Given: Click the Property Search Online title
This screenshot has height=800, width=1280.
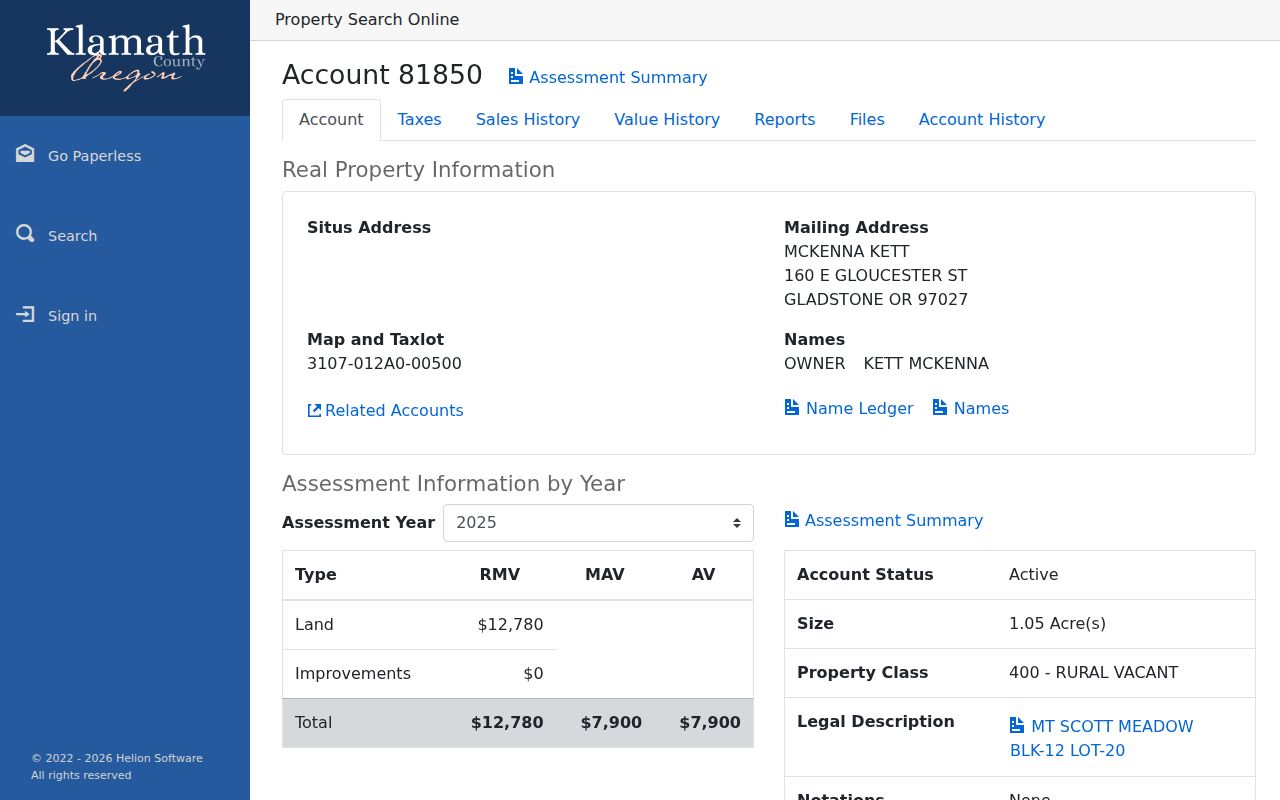Looking at the screenshot, I should pyautogui.click(x=367, y=19).
